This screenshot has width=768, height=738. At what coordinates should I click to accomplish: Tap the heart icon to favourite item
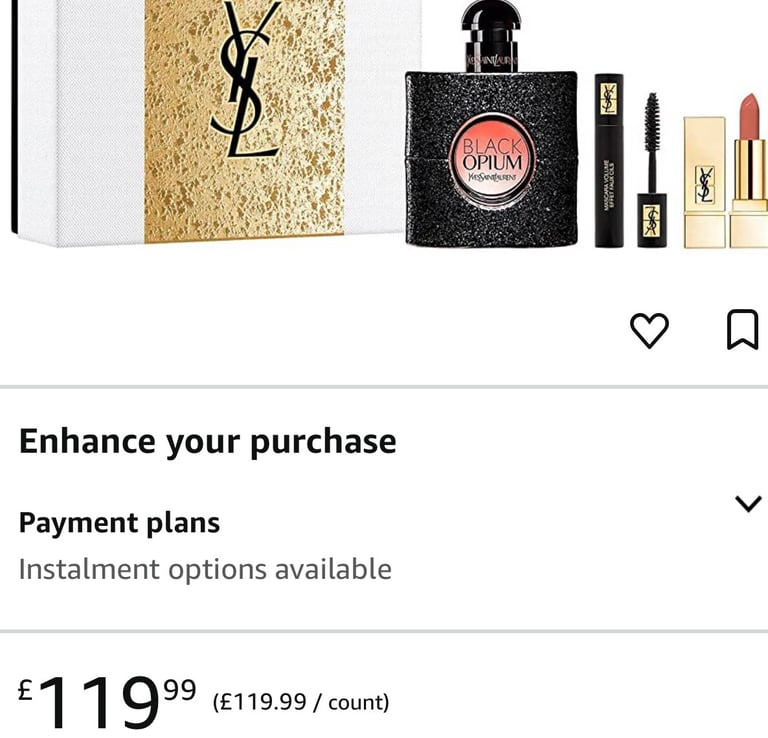(649, 330)
